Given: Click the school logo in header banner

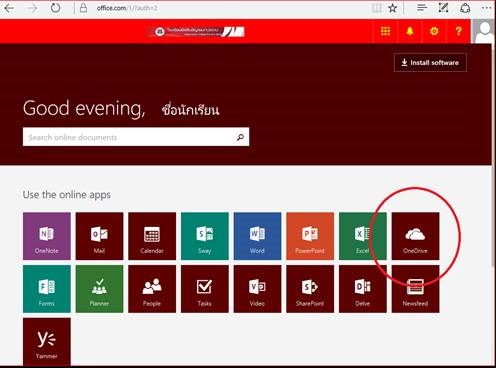Looking at the screenshot, I should [x=196, y=31].
